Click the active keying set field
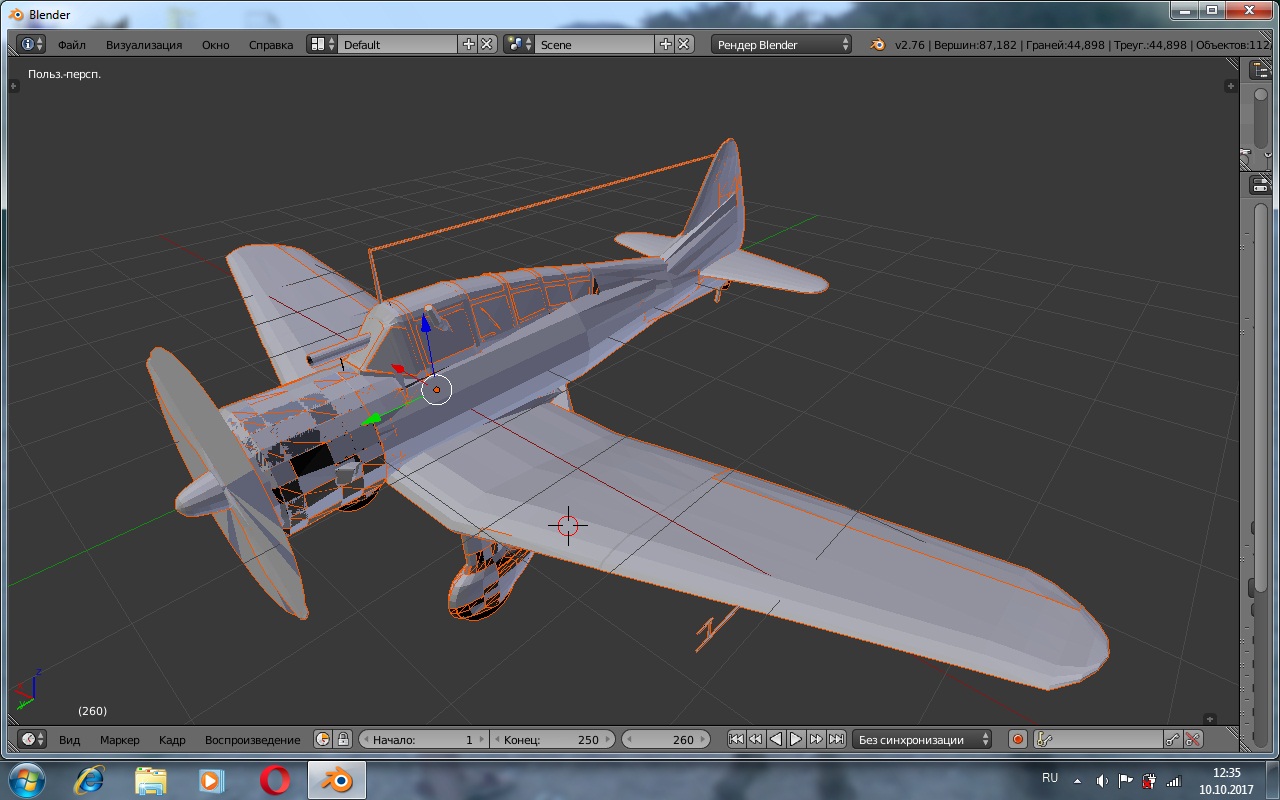1280x800 pixels. click(x=1099, y=739)
